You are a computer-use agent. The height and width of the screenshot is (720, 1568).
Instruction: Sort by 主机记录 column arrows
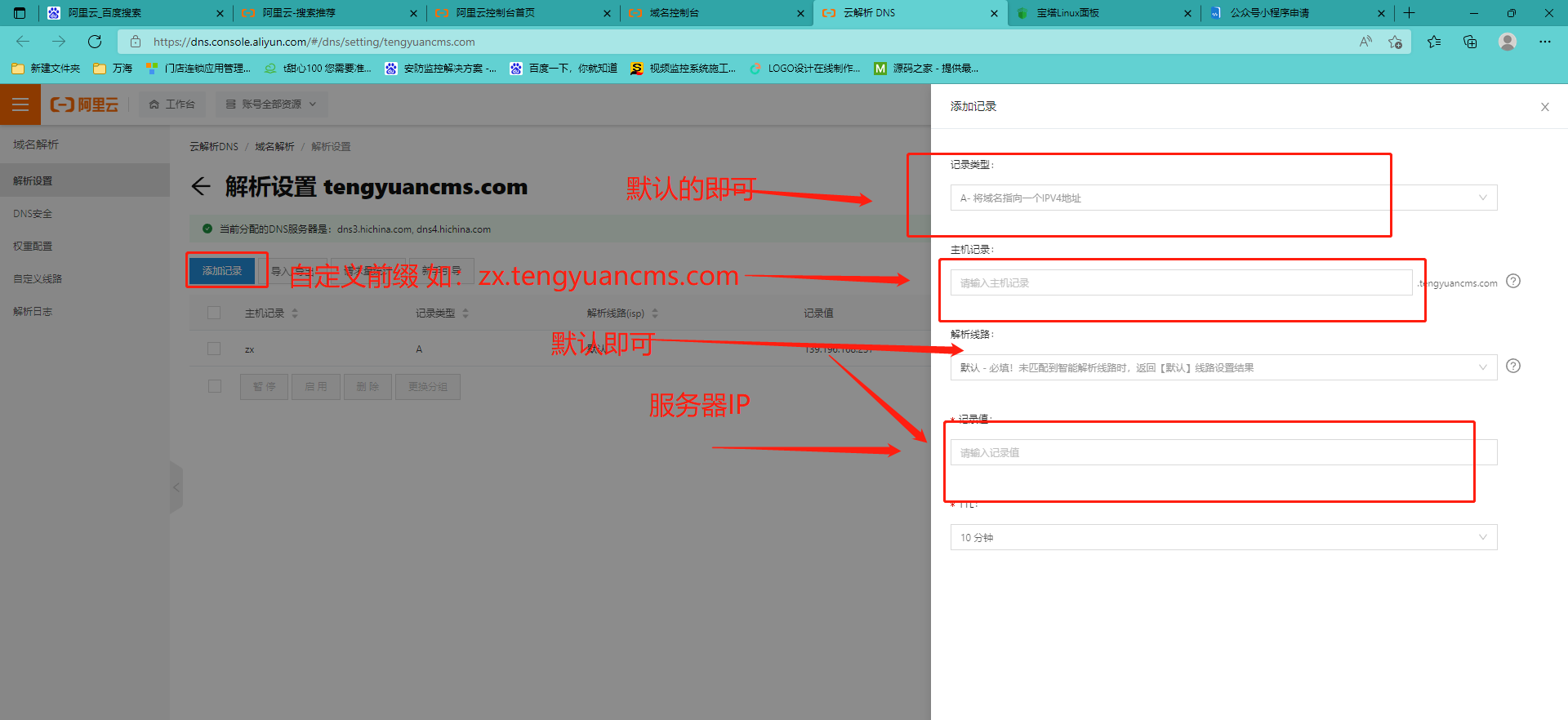pos(295,313)
